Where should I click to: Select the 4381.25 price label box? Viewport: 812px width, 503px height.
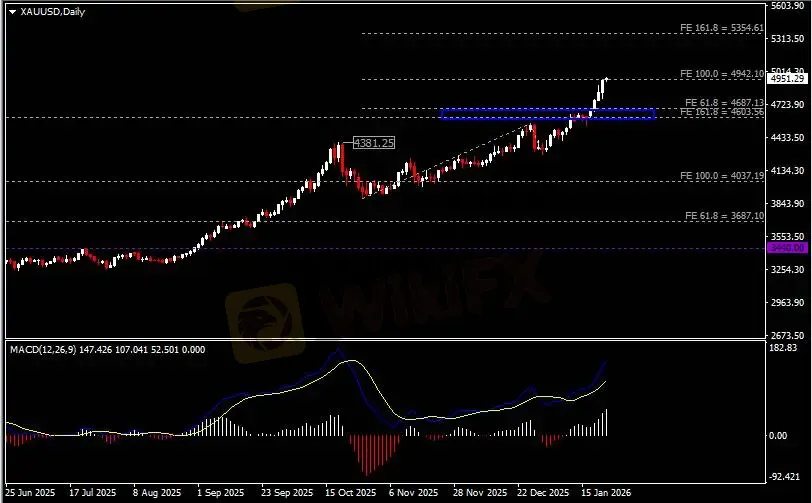[x=373, y=143]
